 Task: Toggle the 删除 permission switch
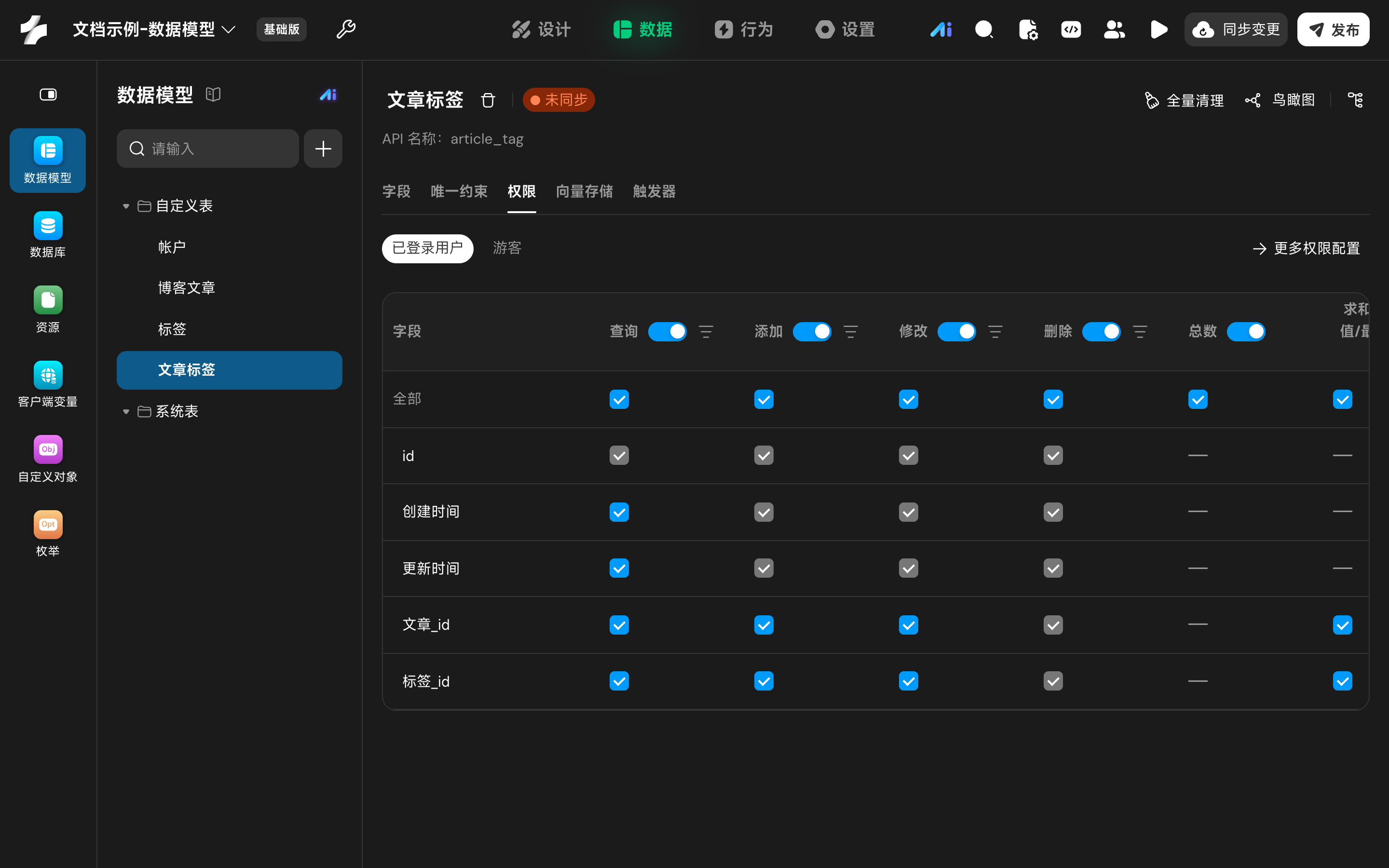tap(1101, 331)
